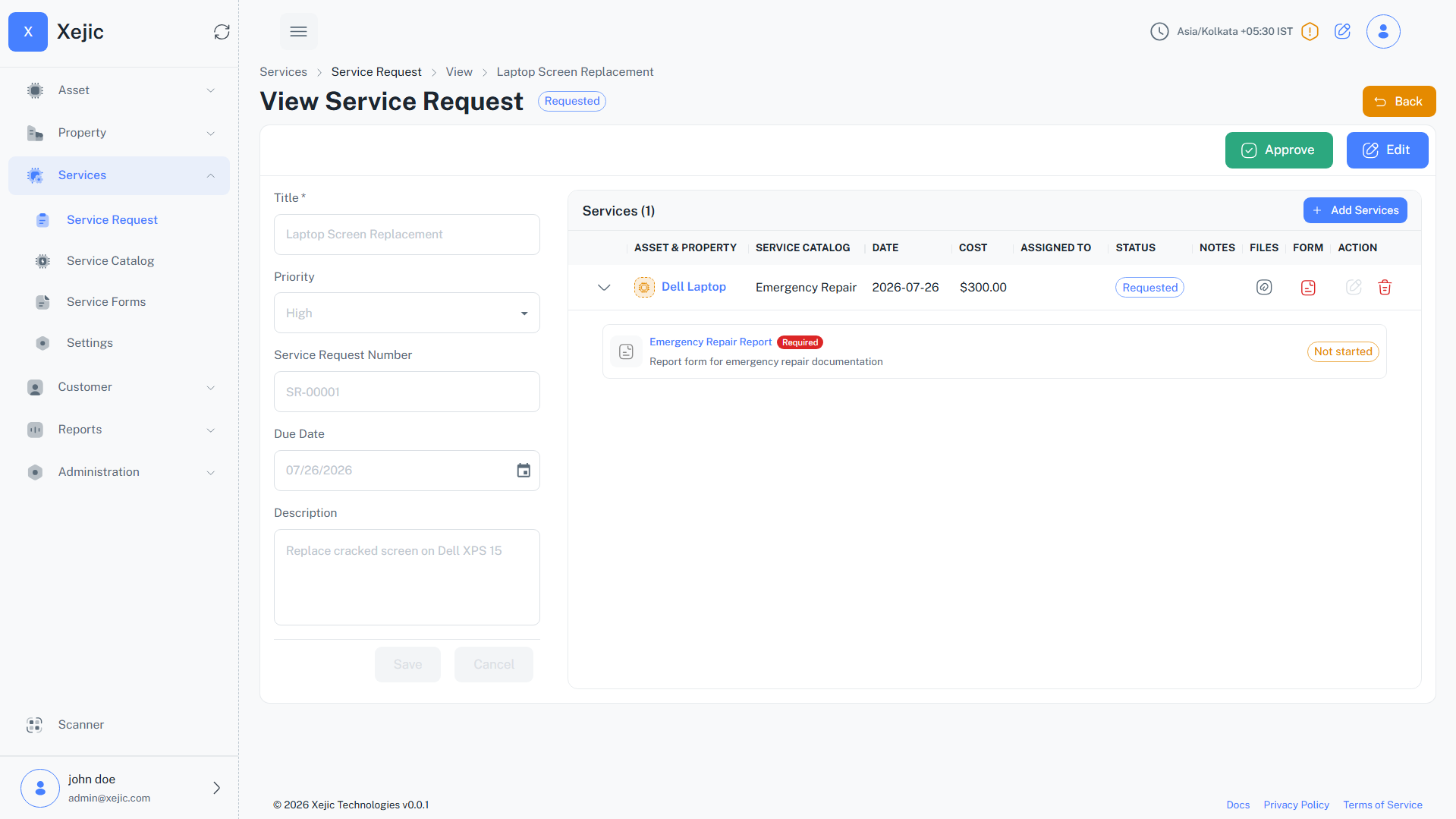Open the Terms of Service footer link
Image resolution: width=1456 pixels, height=819 pixels.
click(x=1382, y=805)
